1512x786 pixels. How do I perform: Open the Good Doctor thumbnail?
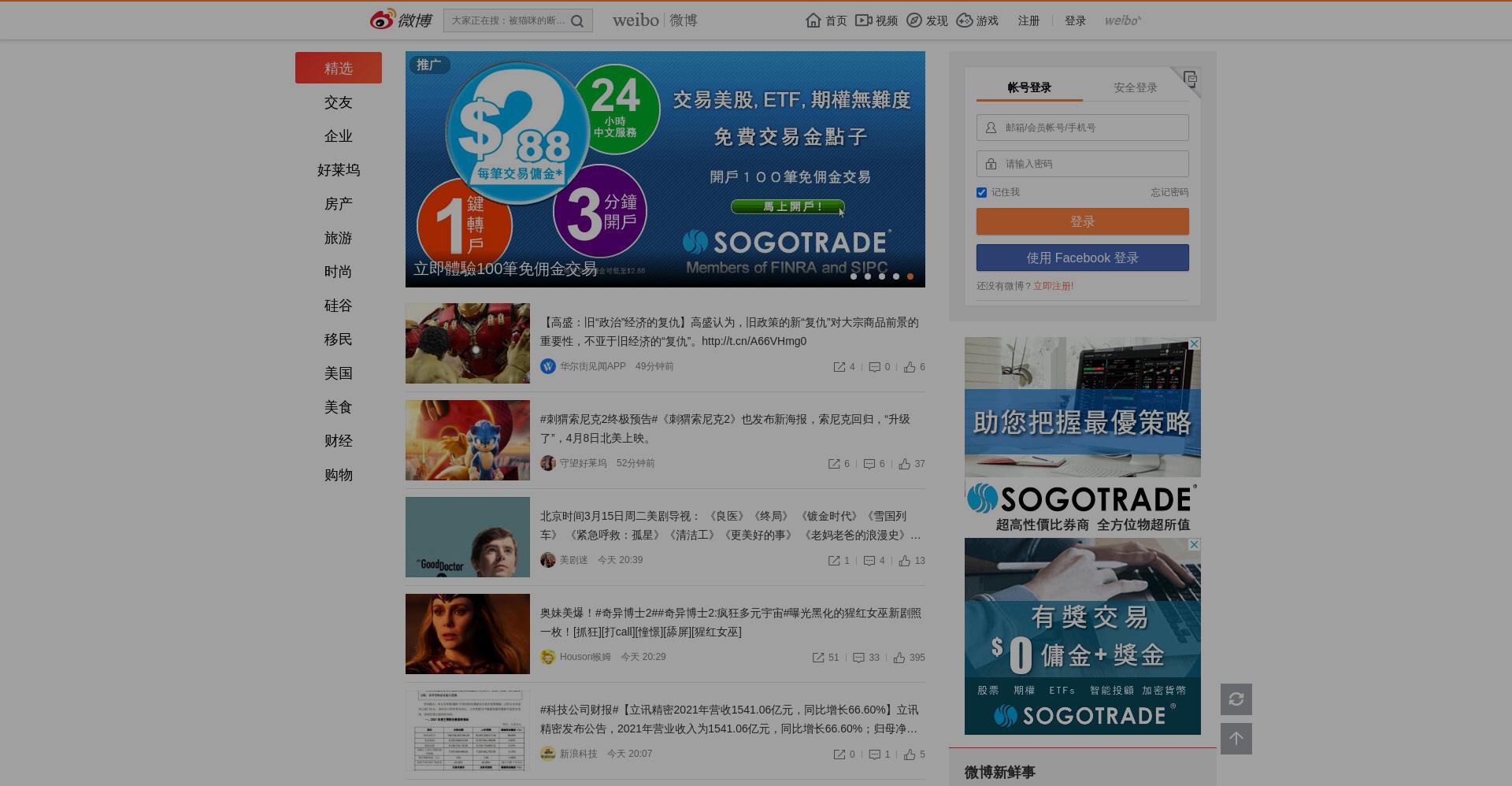click(x=468, y=537)
